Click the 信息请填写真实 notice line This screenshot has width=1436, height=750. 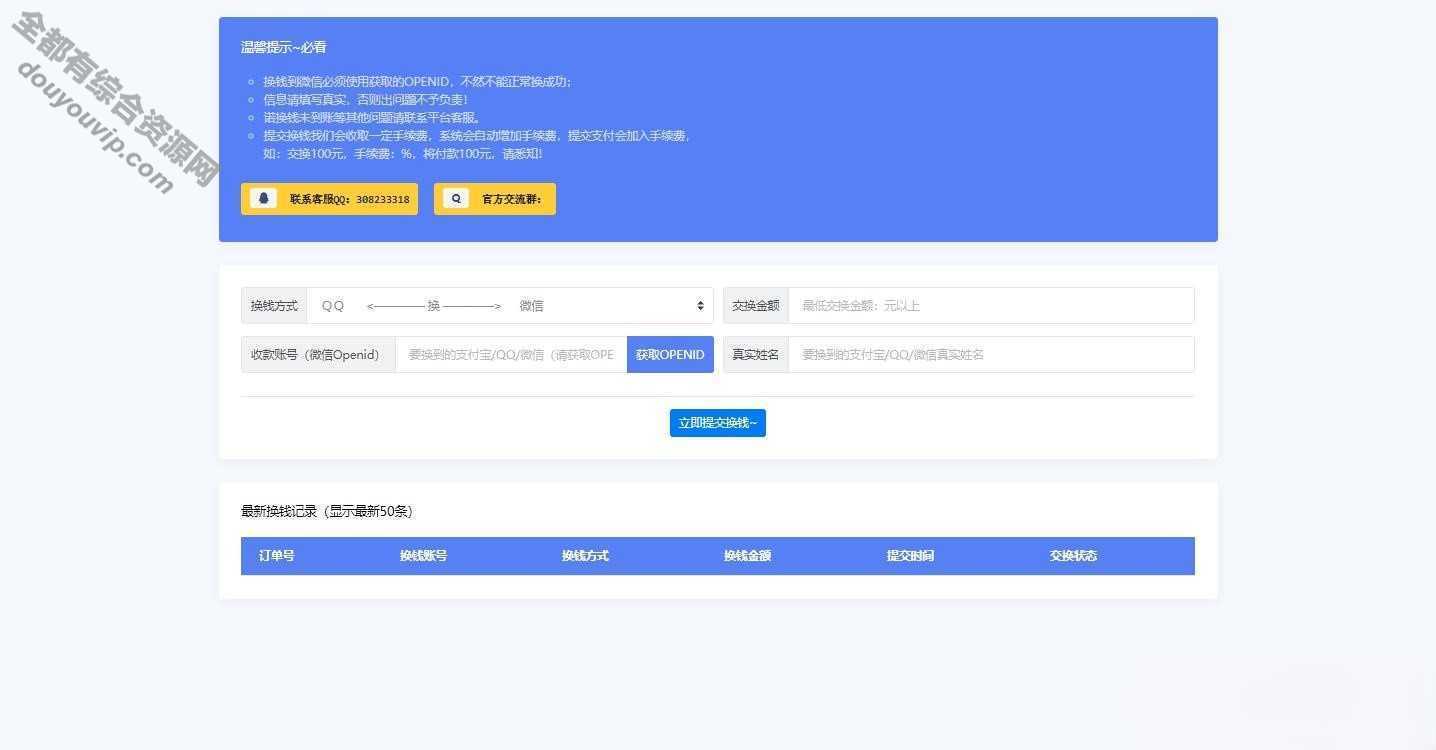(365, 100)
